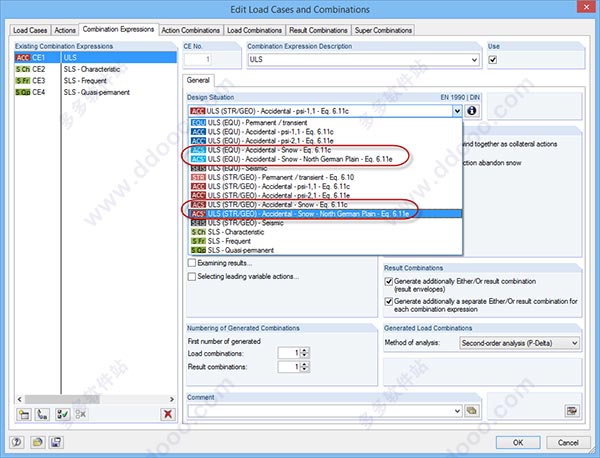600x458 pixels.
Task: Select ULS (EQU) - Seismic option
Action: point(326,168)
